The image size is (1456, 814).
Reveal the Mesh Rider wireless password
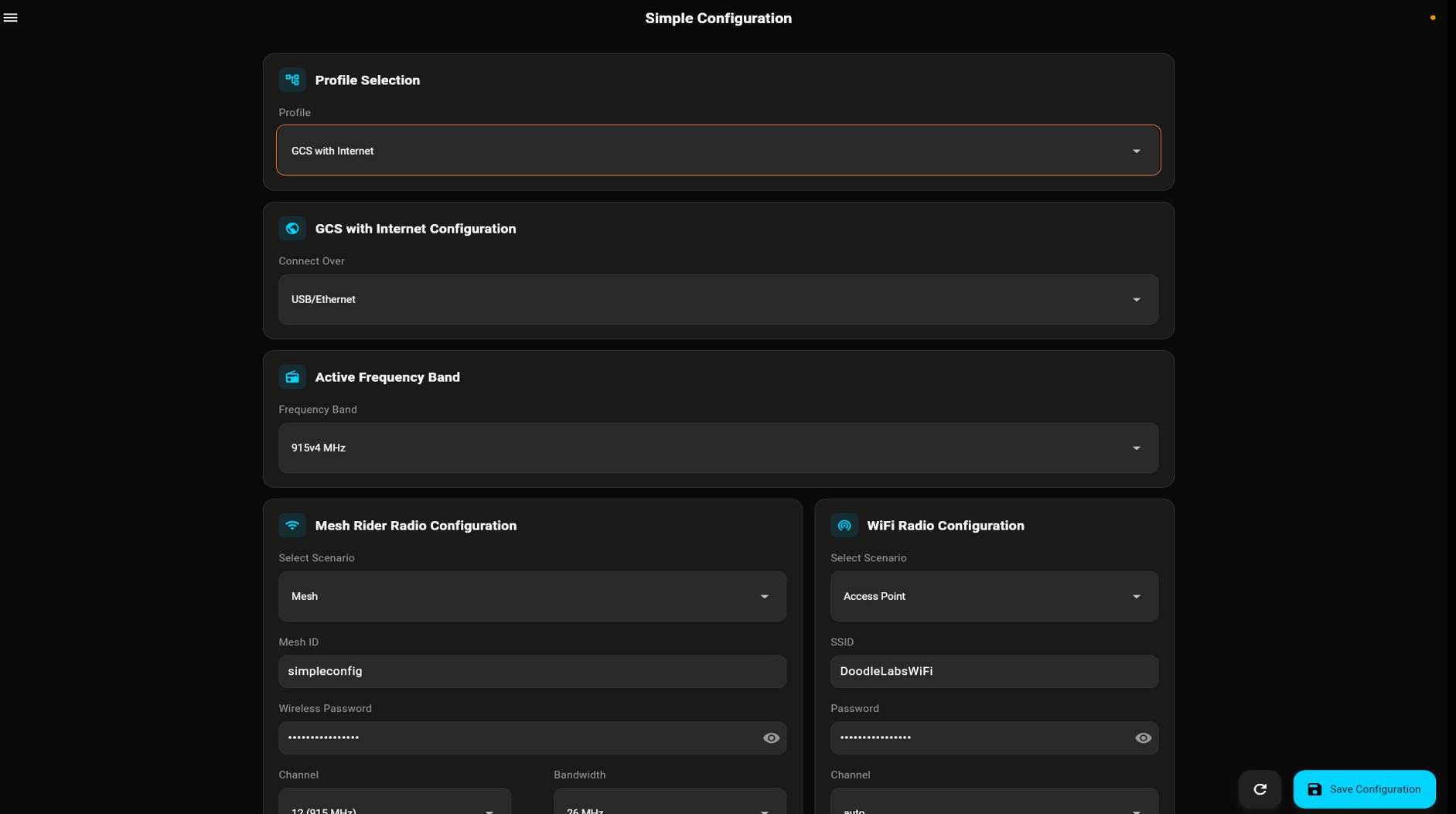[x=770, y=737]
